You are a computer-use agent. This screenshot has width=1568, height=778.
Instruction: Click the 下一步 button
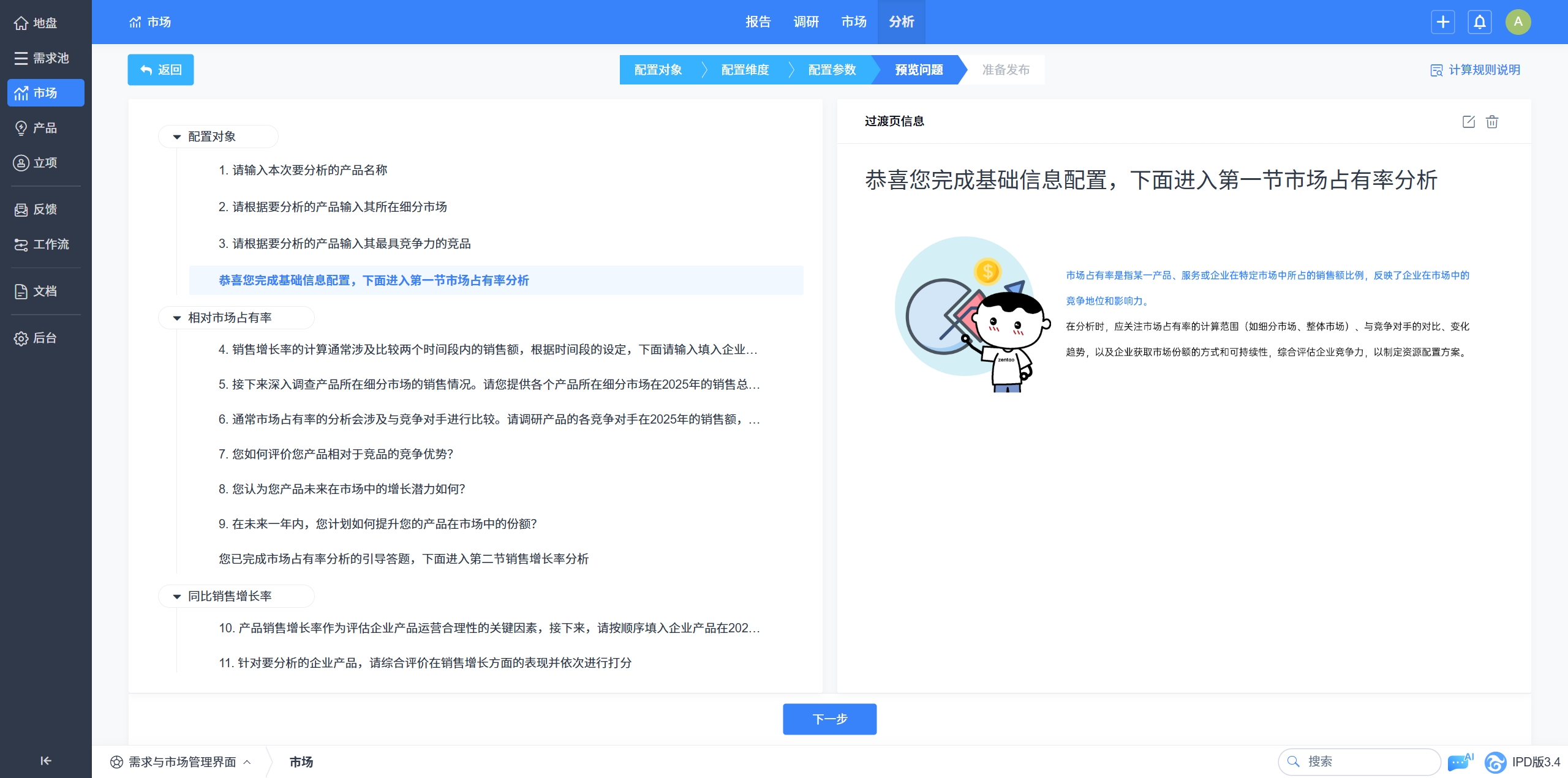829,719
